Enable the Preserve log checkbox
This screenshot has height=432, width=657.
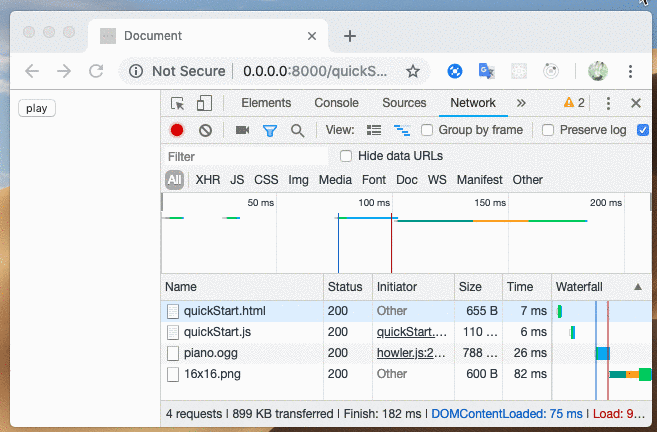pyautogui.click(x=548, y=130)
